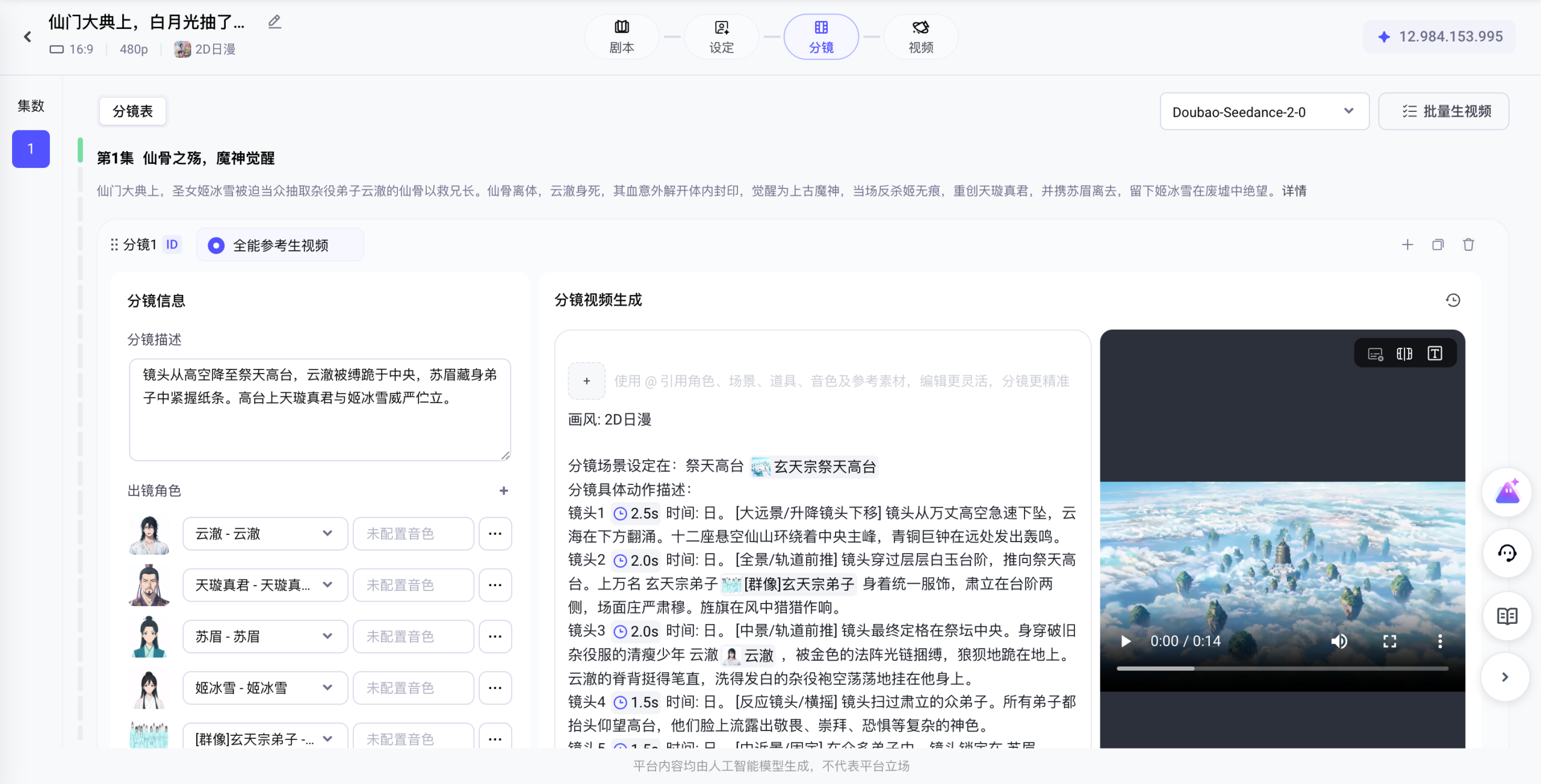This screenshot has width=1541, height=784.
Task: Open more options for 天璇真君 row
Action: click(x=495, y=585)
